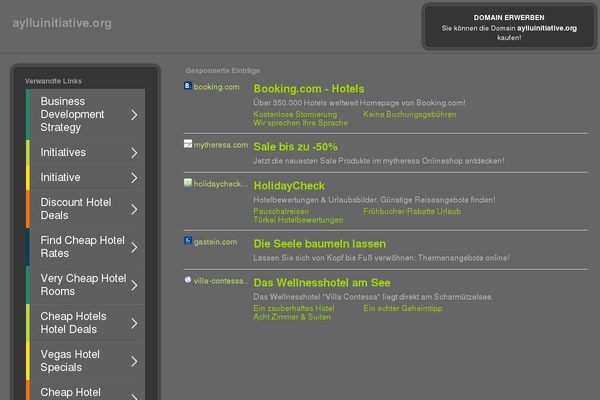Click Türkei Hotelbewertungen sublink
Image resolution: width=600 pixels, height=400 pixels.
(x=298, y=220)
